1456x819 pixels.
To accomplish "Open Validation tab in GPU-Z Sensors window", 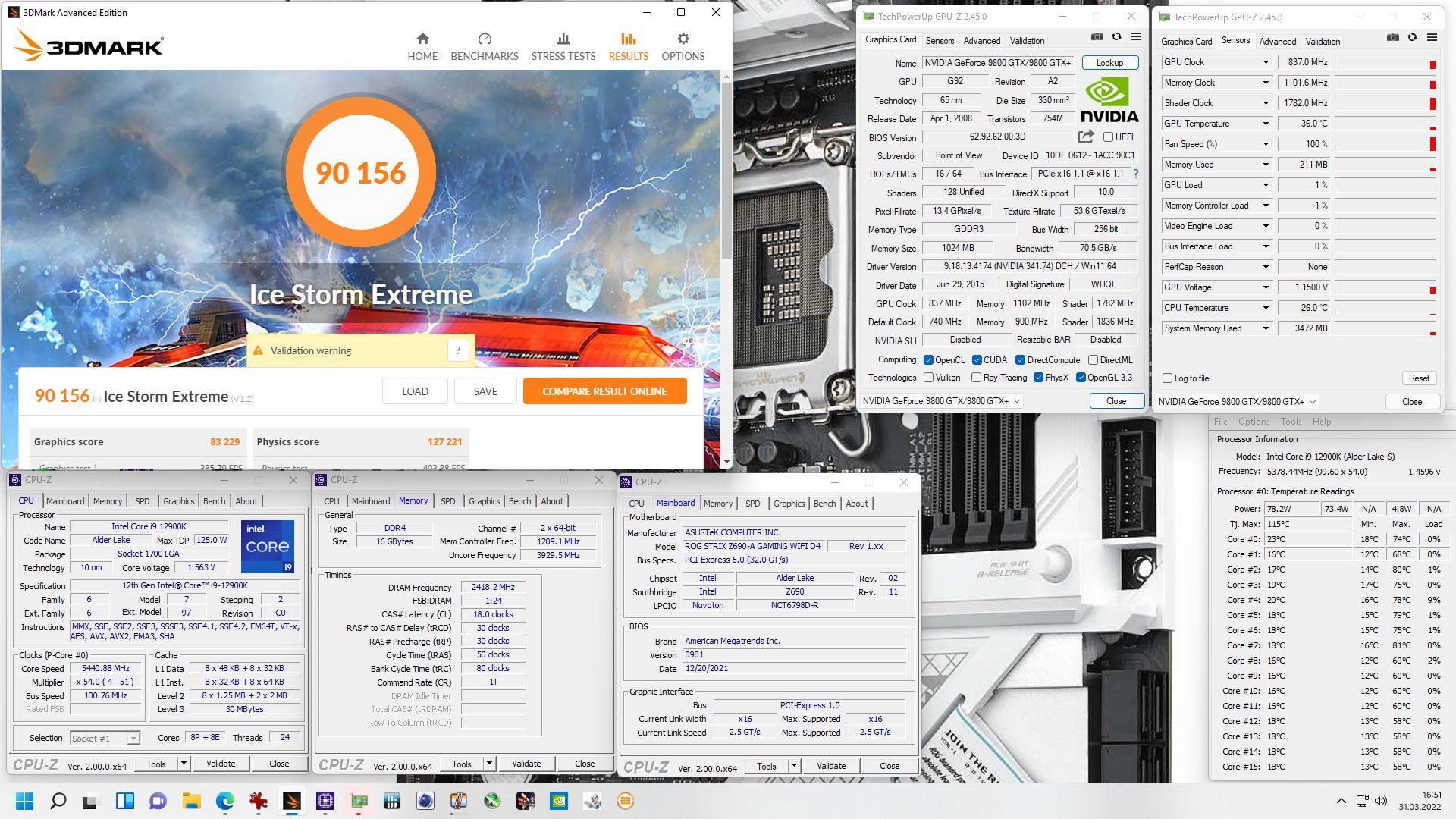I will [x=1323, y=42].
